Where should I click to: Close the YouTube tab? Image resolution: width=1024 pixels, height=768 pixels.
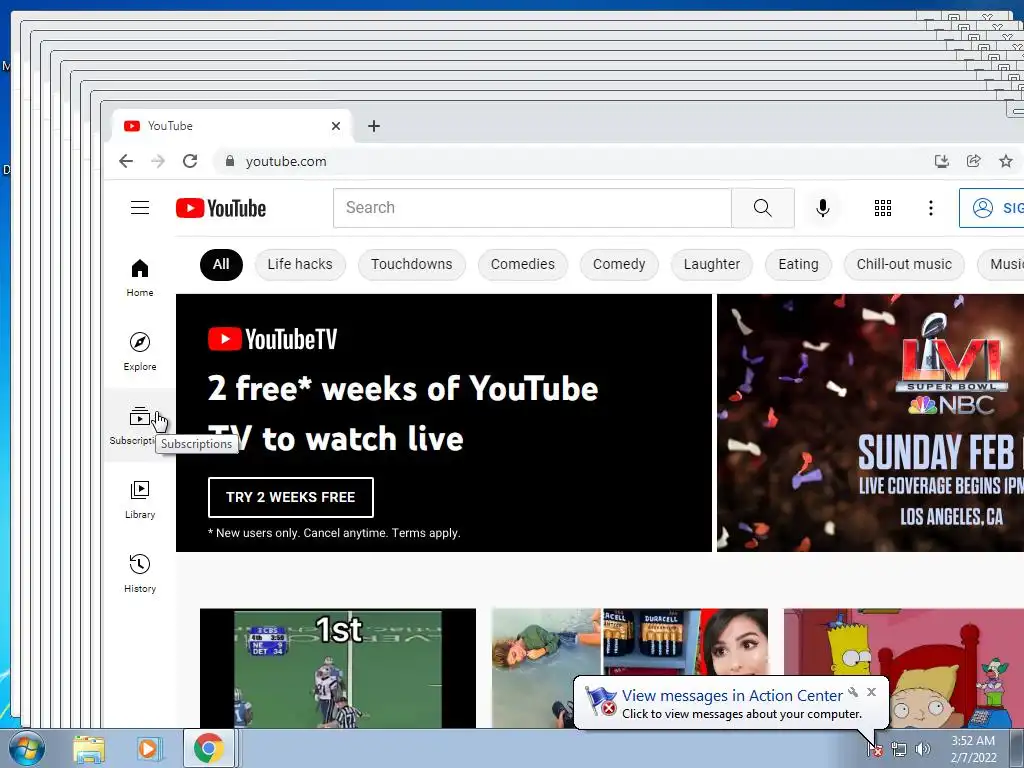[x=336, y=126]
